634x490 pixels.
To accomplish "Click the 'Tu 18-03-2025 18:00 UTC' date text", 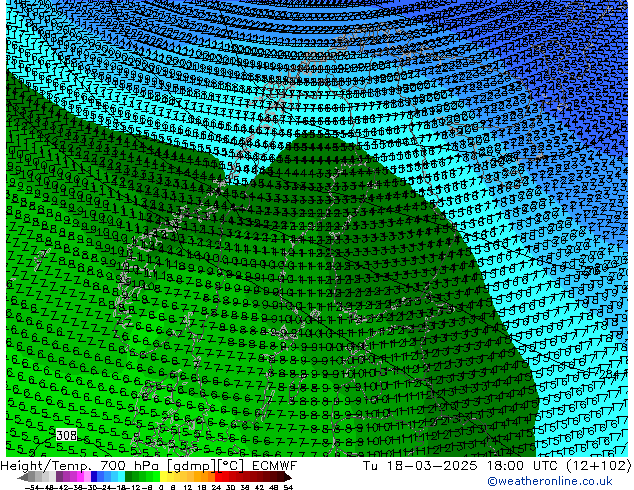I will (x=461, y=466).
